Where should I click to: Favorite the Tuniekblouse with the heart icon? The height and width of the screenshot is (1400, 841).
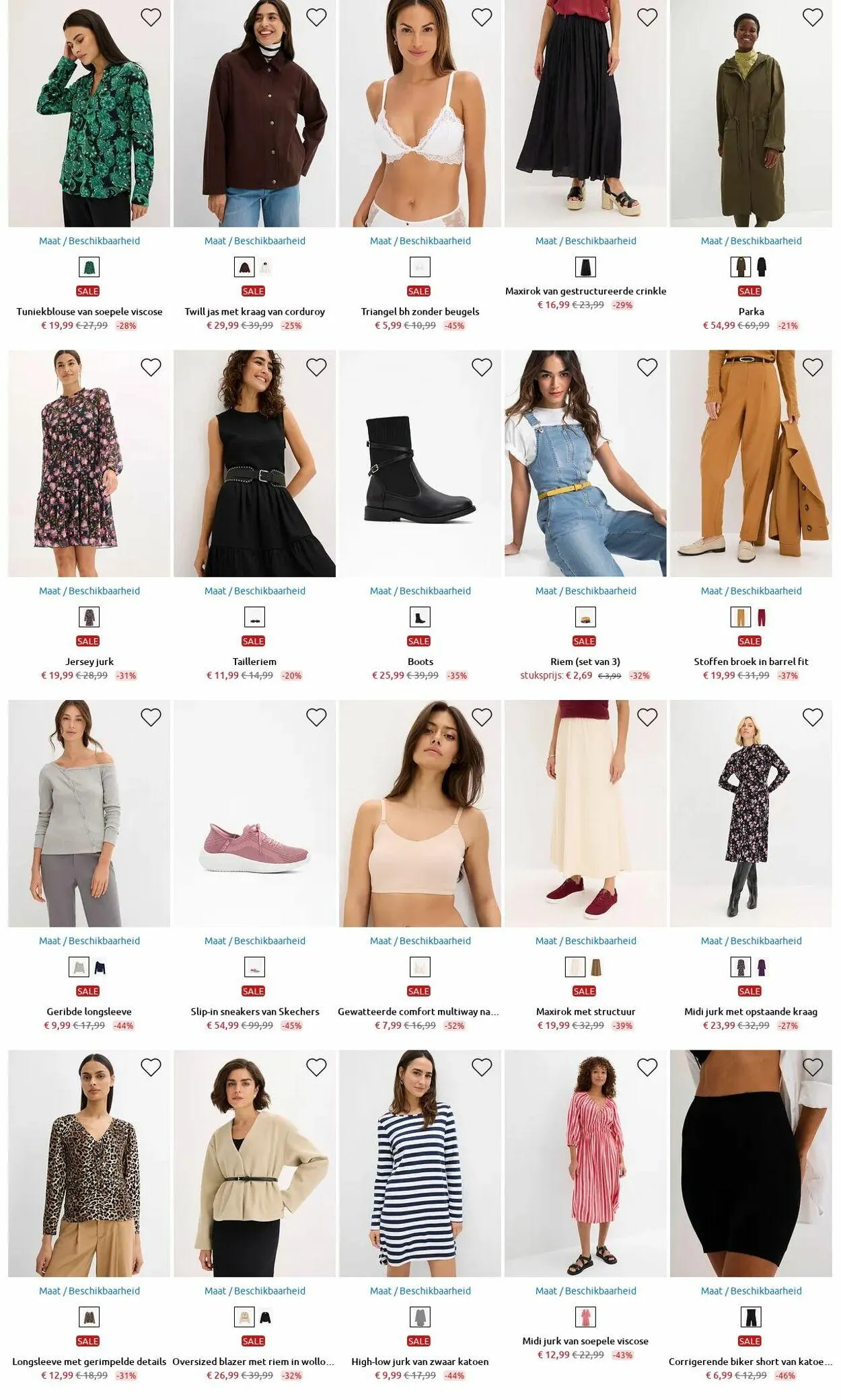(x=151, y=17)
